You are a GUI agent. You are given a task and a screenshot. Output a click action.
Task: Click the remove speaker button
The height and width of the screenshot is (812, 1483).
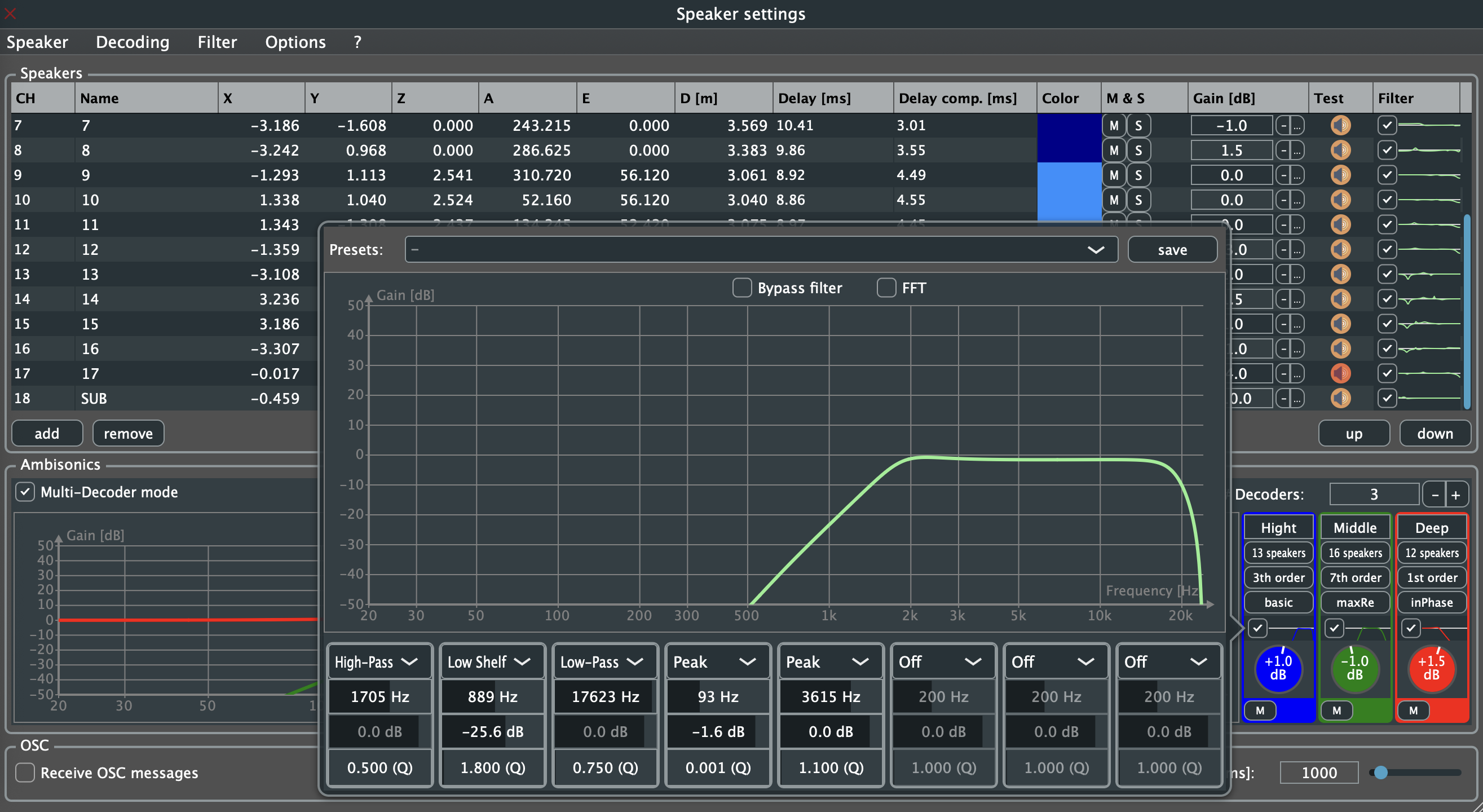click(x=128, y=433)
